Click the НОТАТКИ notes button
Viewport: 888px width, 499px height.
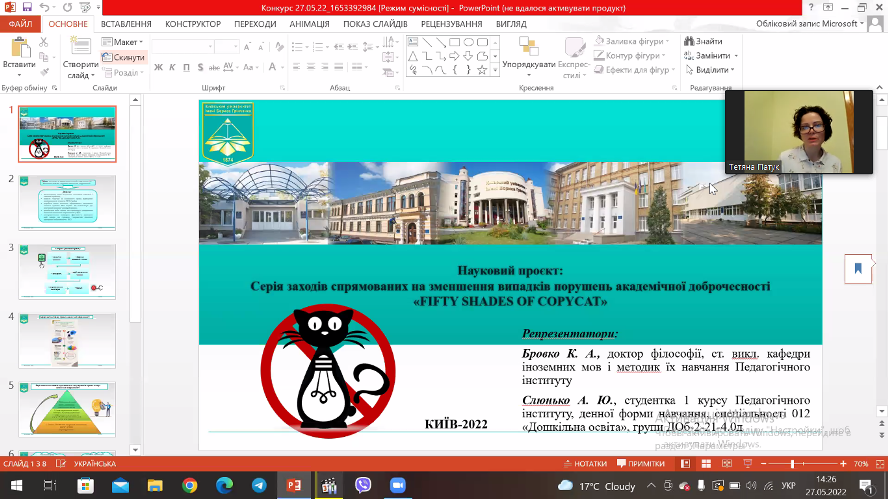pos(586,463)
